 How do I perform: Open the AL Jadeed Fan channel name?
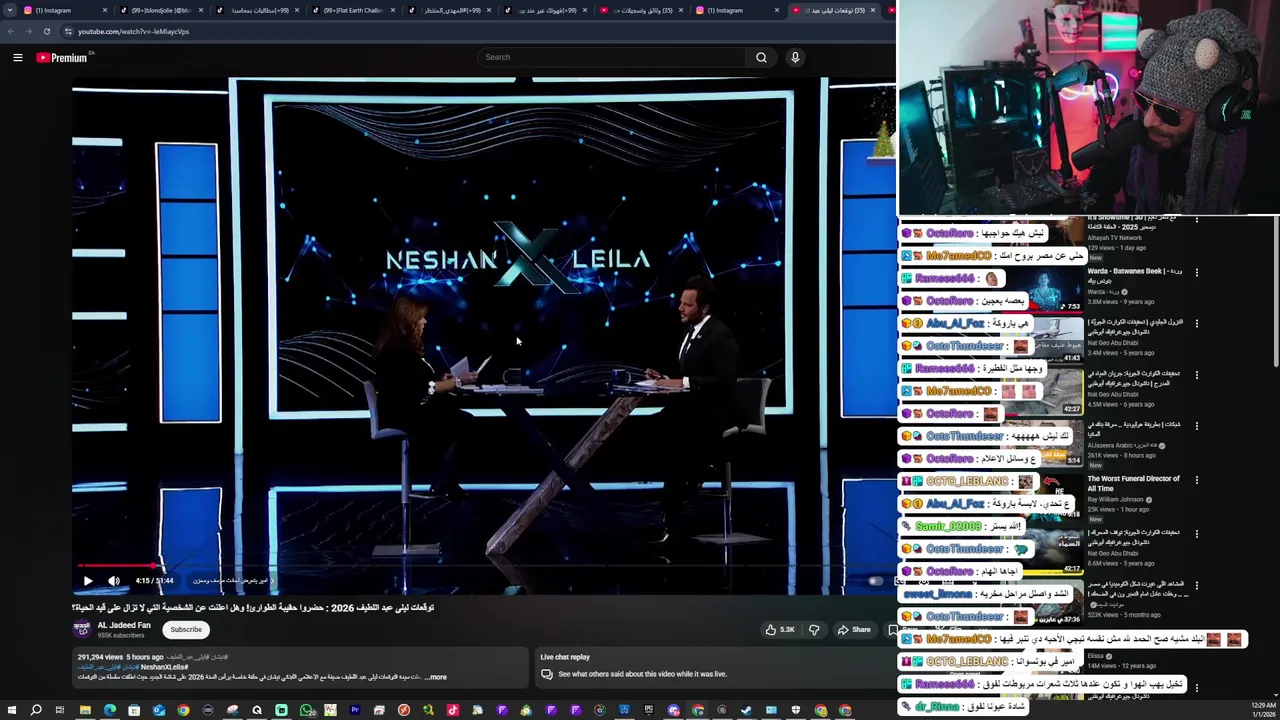[124, 625]
